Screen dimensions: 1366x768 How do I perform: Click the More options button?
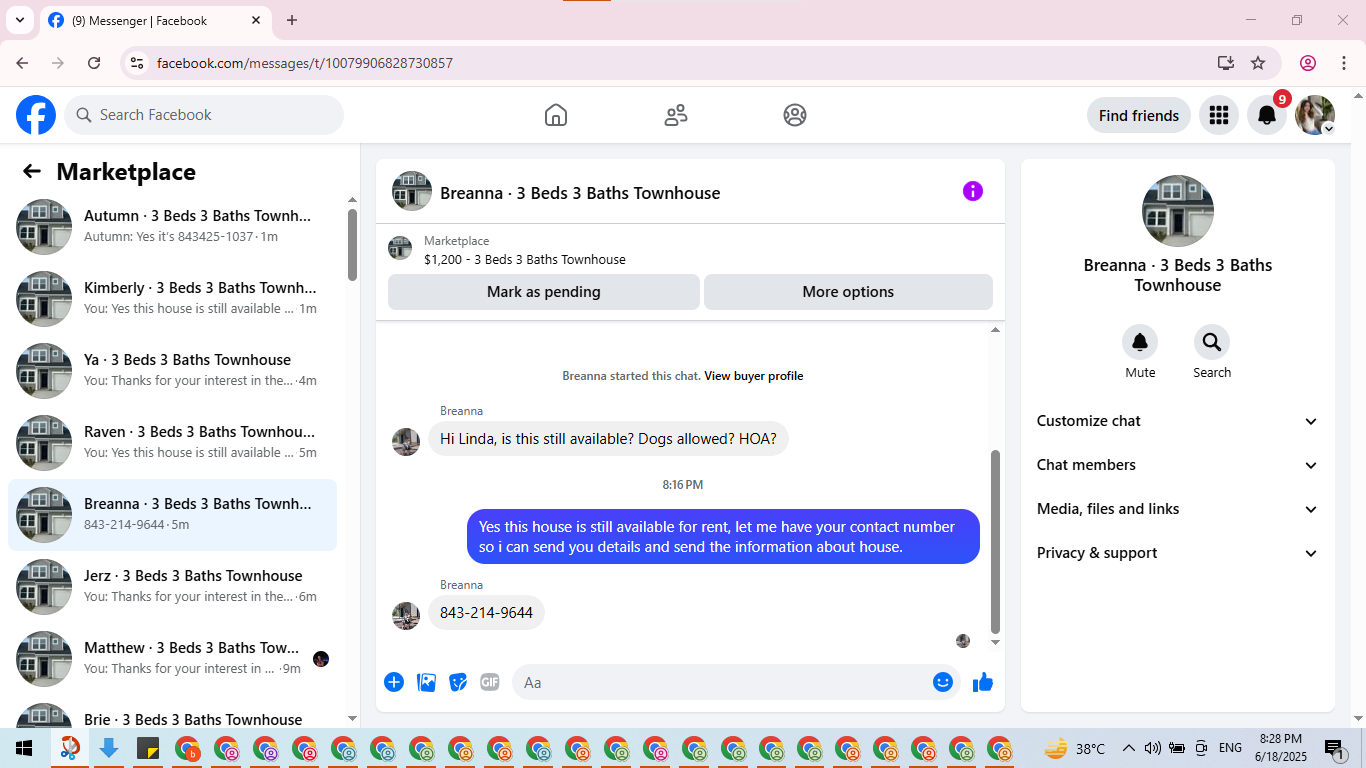pos(848,292)
